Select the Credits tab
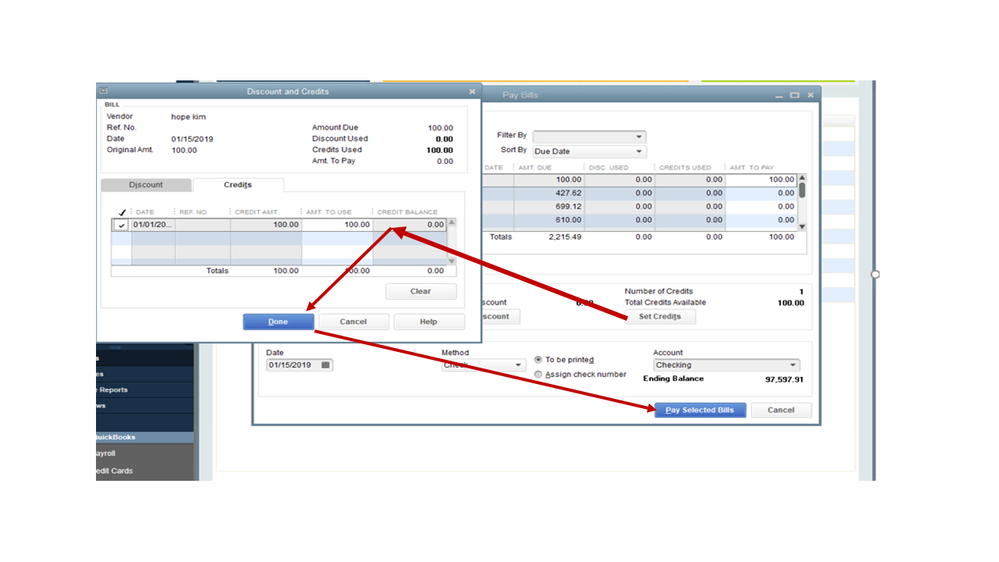 [238, 185]
